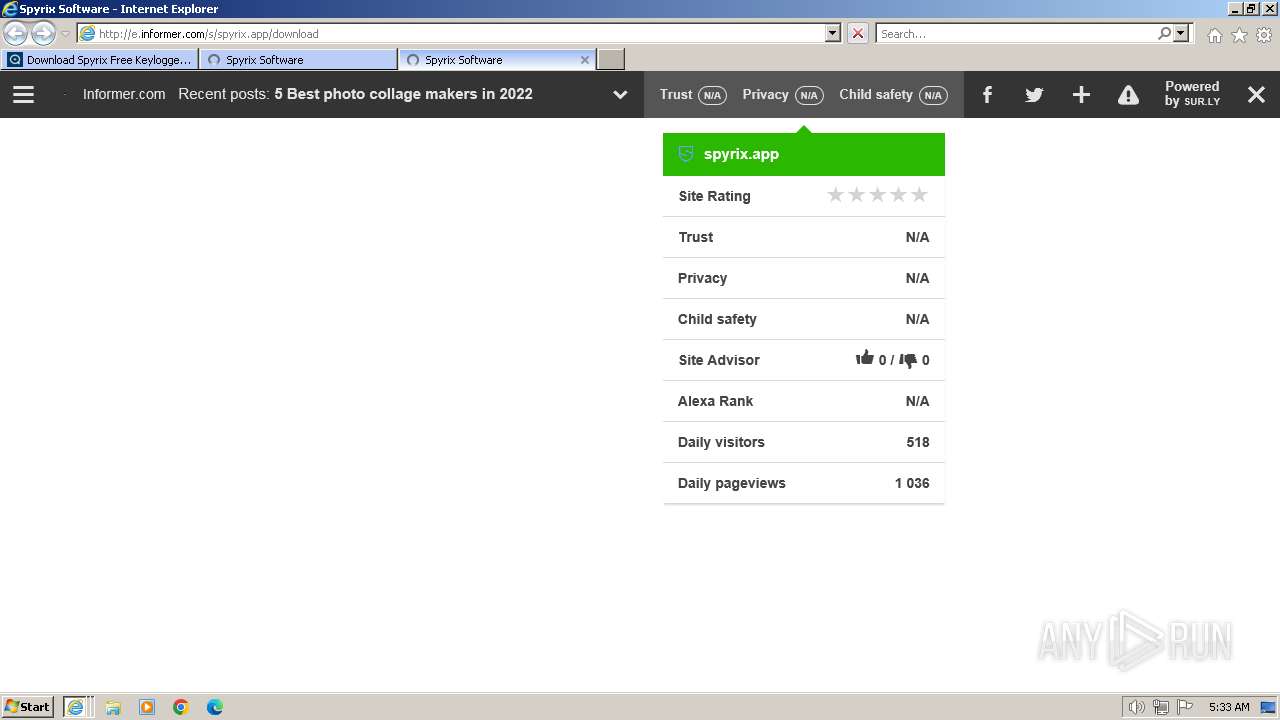The width and height of the screenshot is (1280, 720).
Task: Close the active Spyrix Software tab
Action: (585, 60)
